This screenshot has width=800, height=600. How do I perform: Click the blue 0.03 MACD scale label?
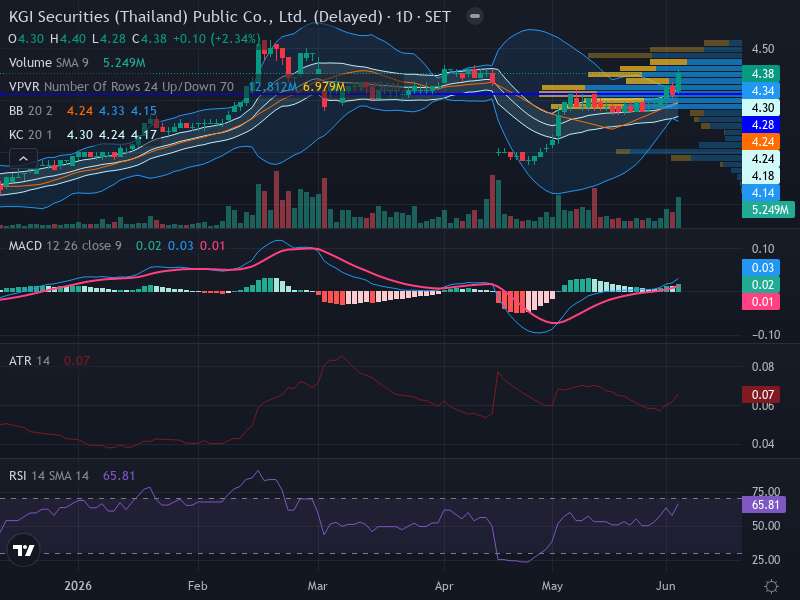point(761,268)
